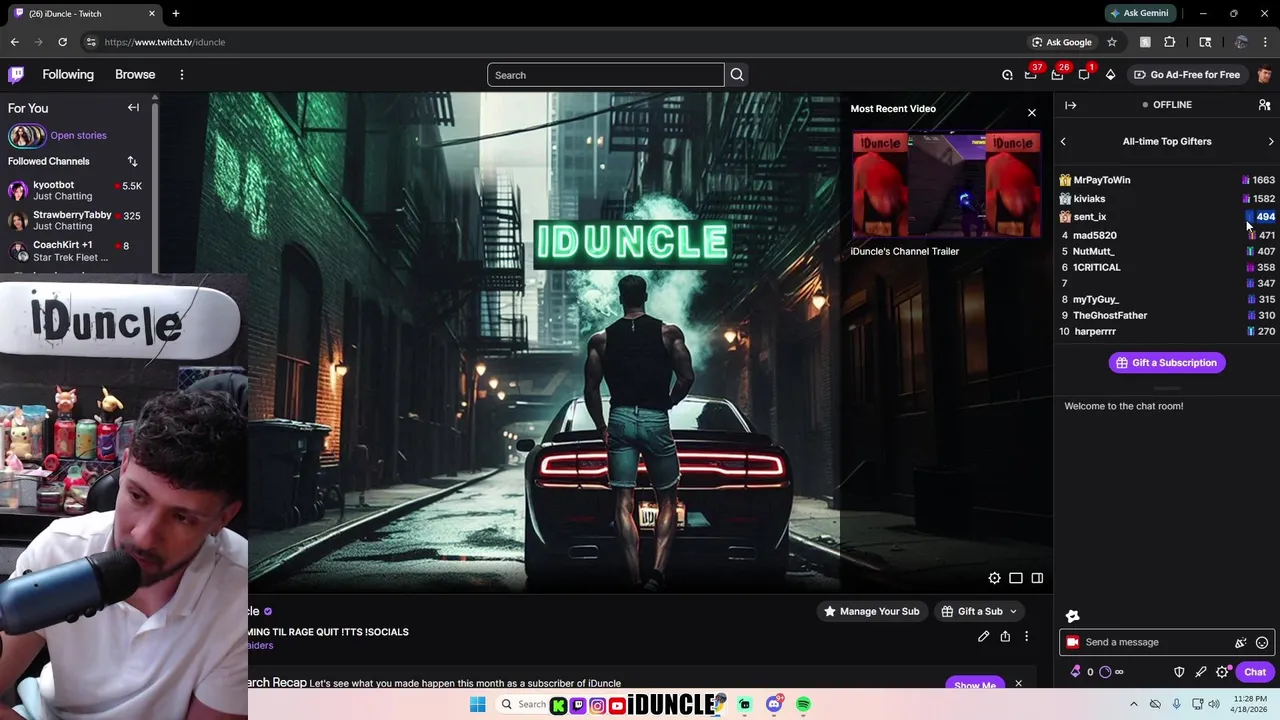Open CoachKirt +1 followed channel
Screen dimensions: 1280x720
click(x=76, y=251)
